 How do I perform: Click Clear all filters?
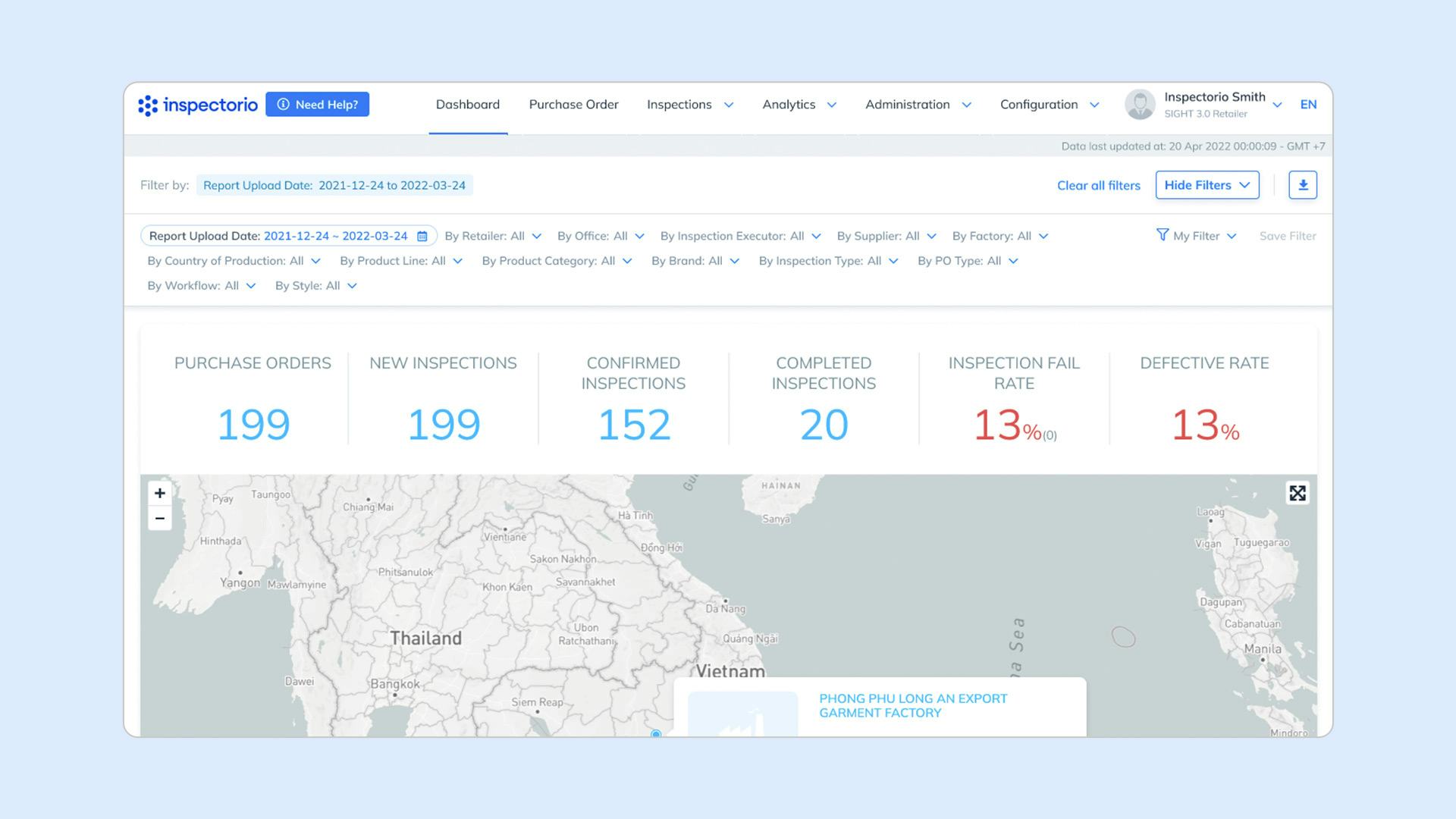pyautogui.click(x=1098, y=185)
